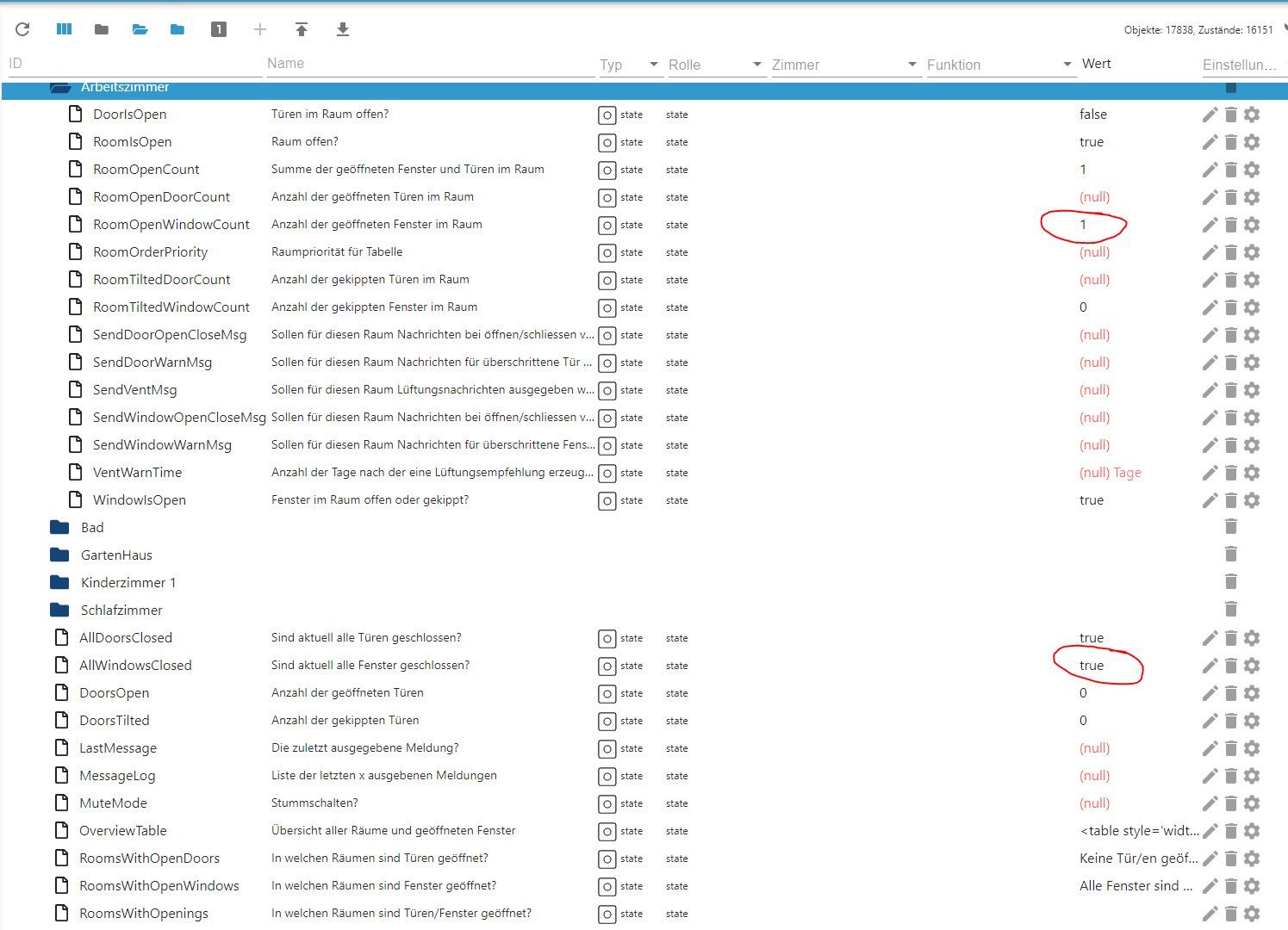Viewport: 1288px width, 930px height.
Task: Click the description Stummschalten?
Action: click(x=314, y=803)
